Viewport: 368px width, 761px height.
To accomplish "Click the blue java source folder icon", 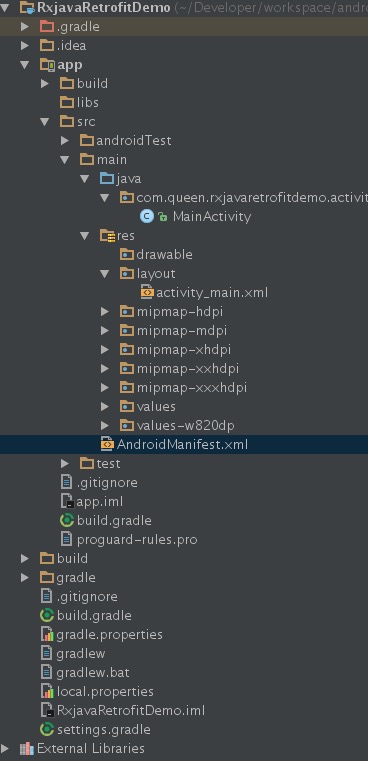I will (107, 179).
